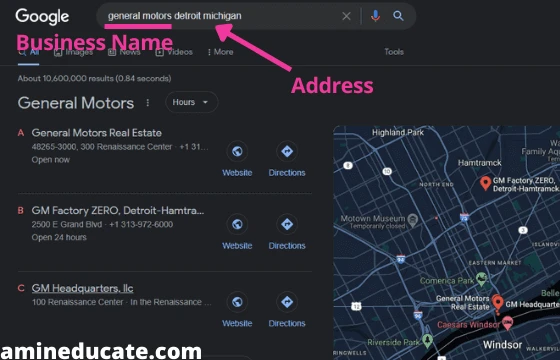
Task: Select the GM Headquarters map pin
Action: [498, 303]
